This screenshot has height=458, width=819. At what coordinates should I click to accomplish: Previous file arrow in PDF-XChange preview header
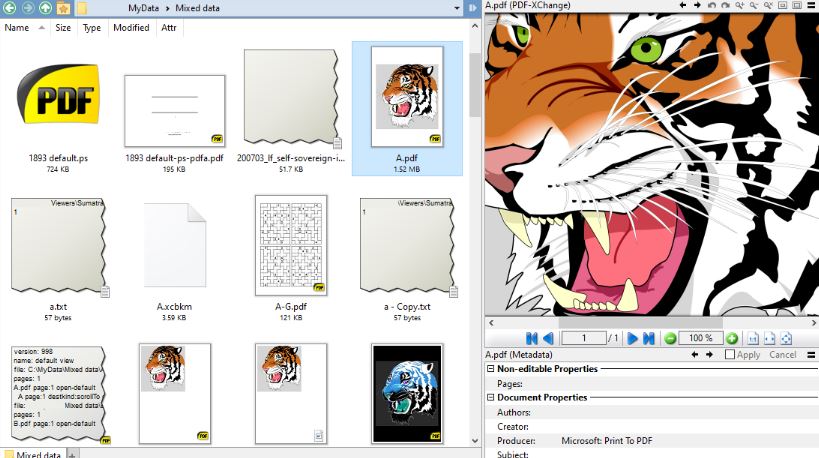click(x=683, y=5)
